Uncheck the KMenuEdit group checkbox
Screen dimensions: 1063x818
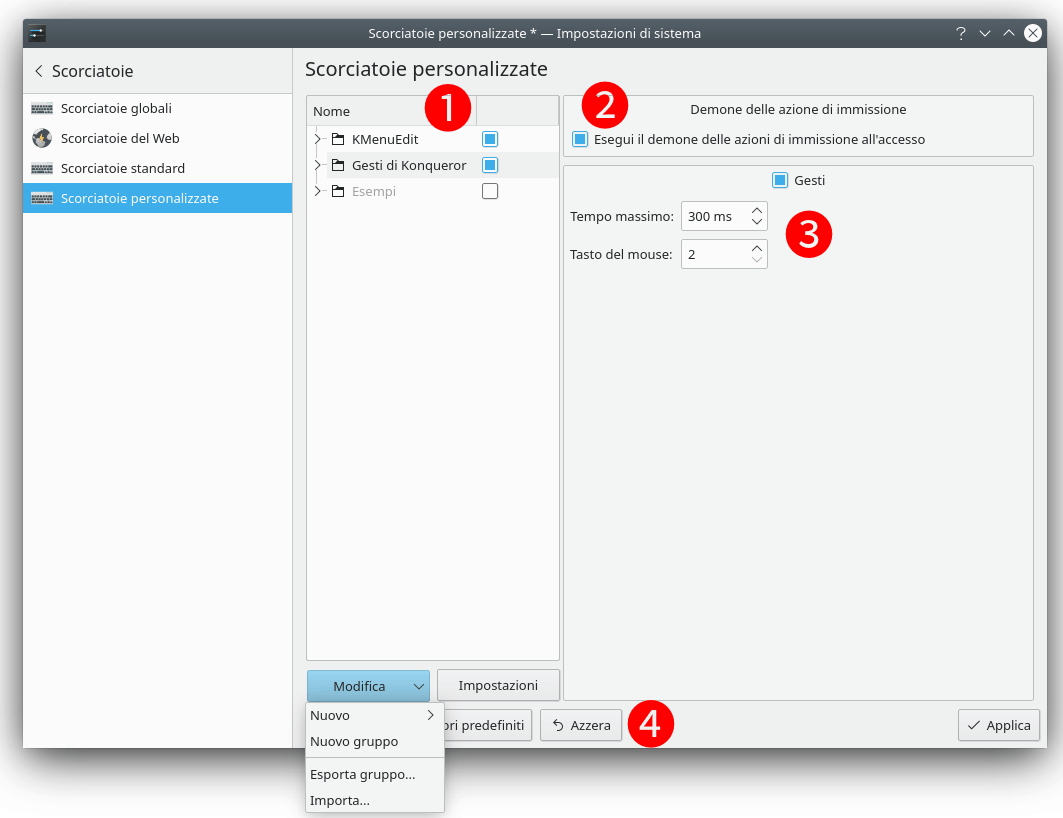pos(490,139)
